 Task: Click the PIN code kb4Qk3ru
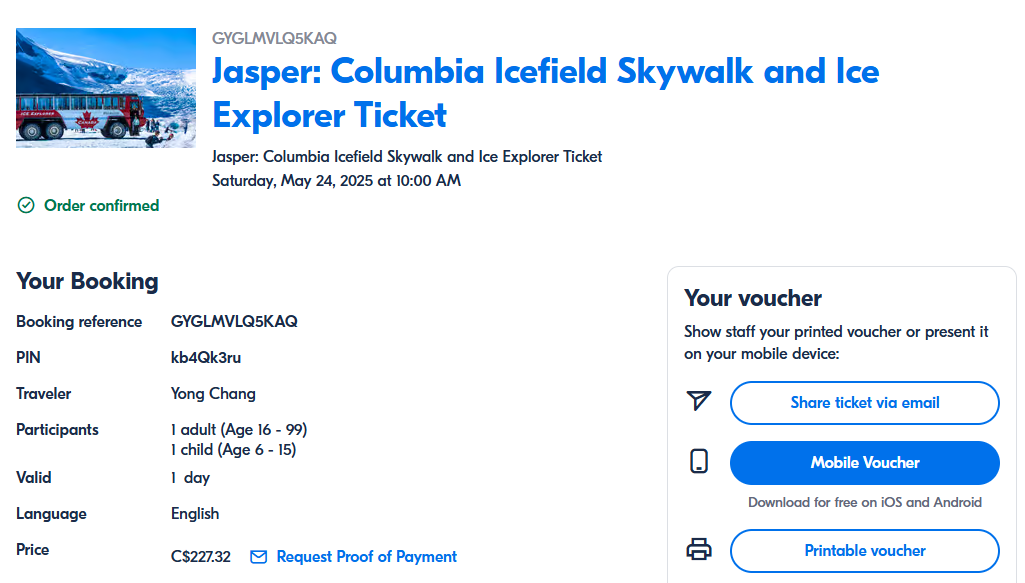(206, 358)
